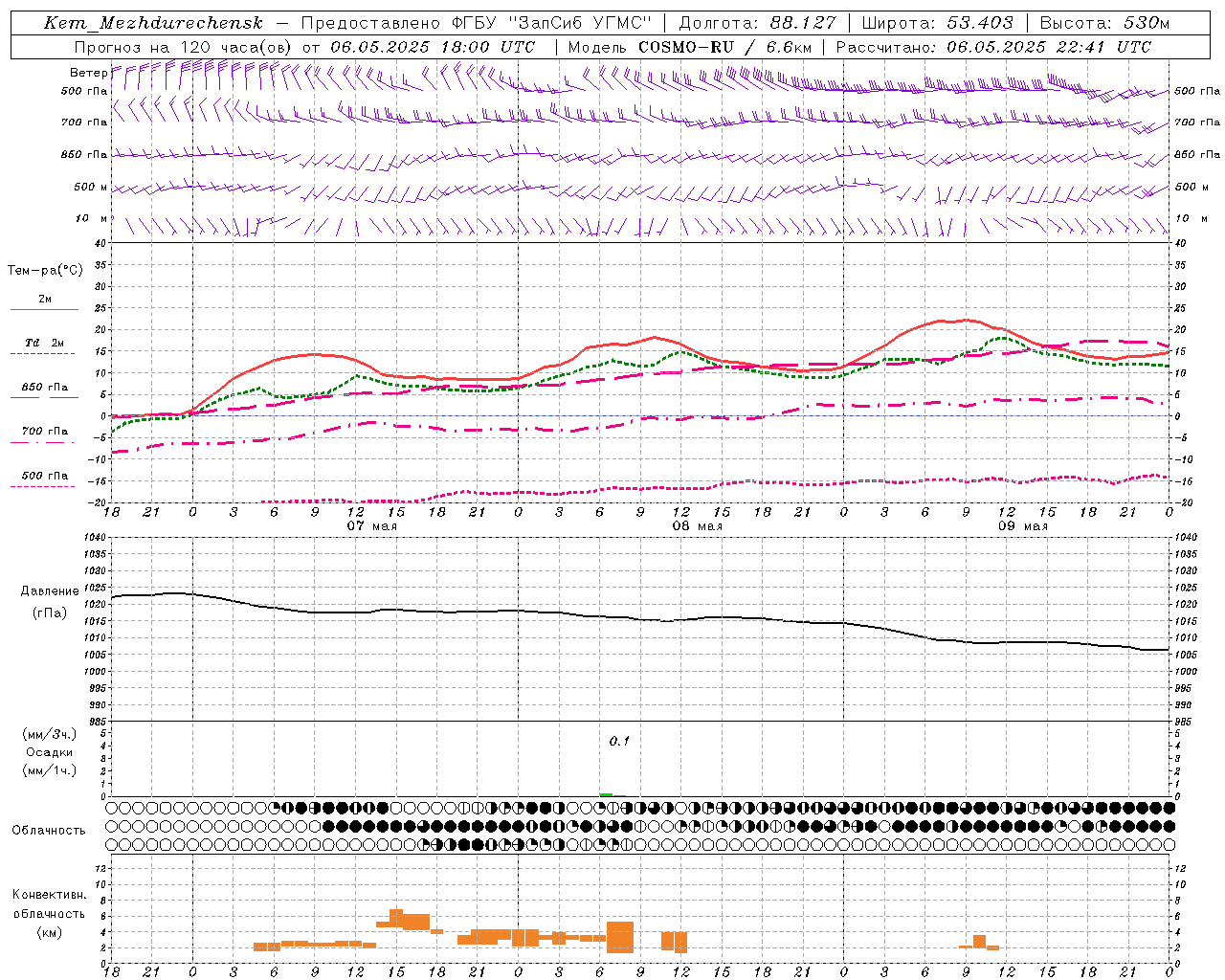Click the tallest orange convective cloud bar
Screen dimensions: 1225x980
[620, 937]
